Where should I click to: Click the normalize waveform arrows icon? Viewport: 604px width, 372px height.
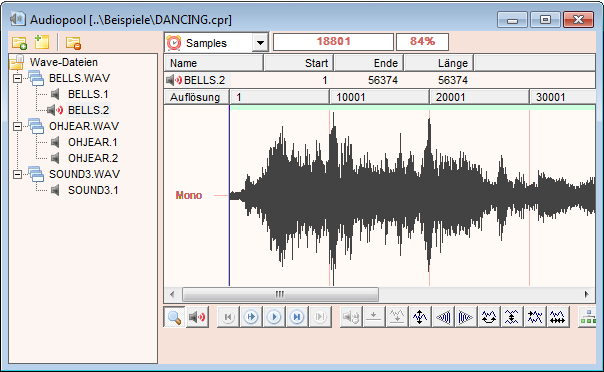point(420,317)
